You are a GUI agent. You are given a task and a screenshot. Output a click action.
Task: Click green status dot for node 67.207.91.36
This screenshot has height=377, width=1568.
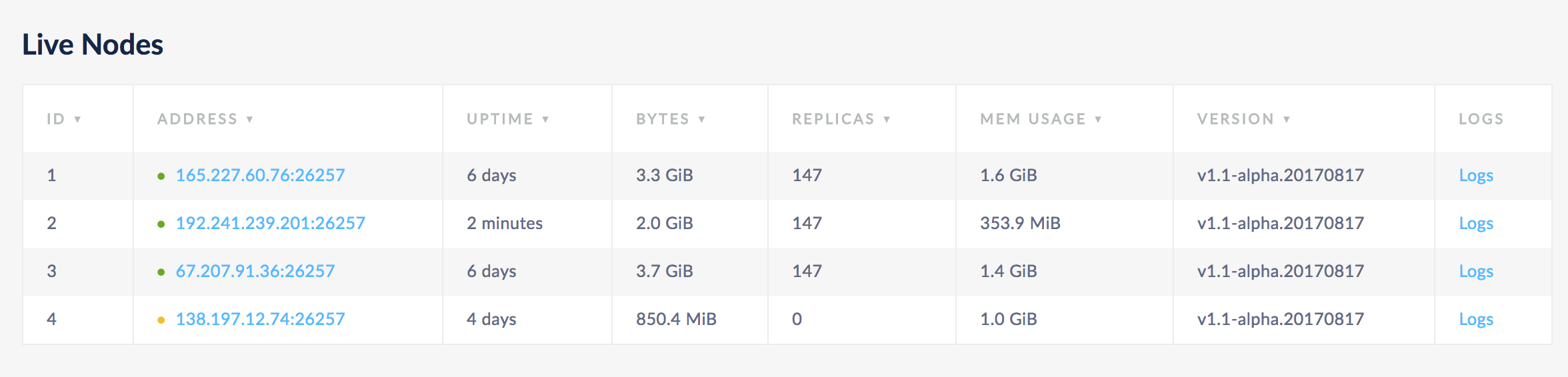click(x=161, y=272)
